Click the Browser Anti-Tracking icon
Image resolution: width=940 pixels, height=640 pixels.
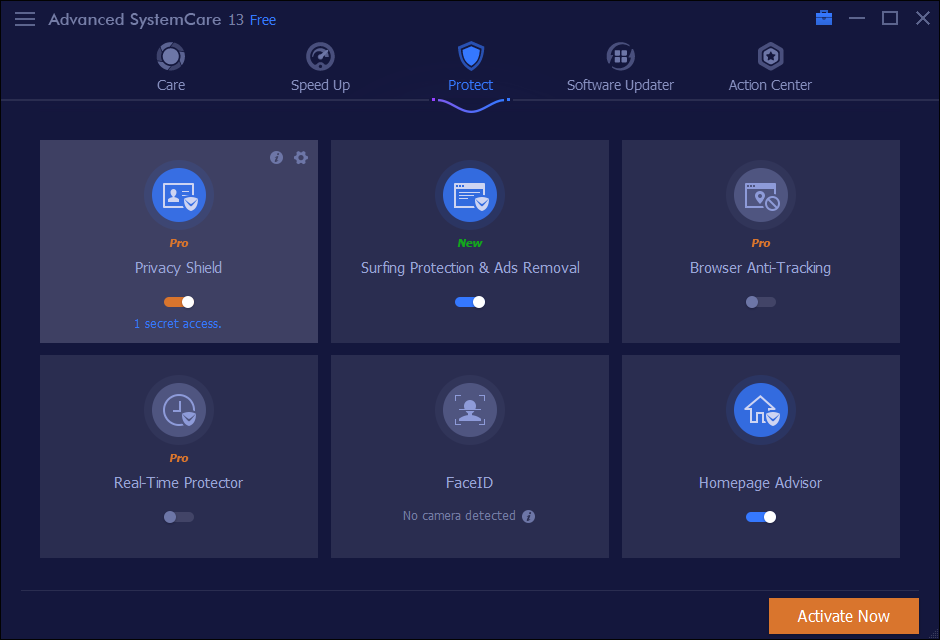click(x=761, y=195)
